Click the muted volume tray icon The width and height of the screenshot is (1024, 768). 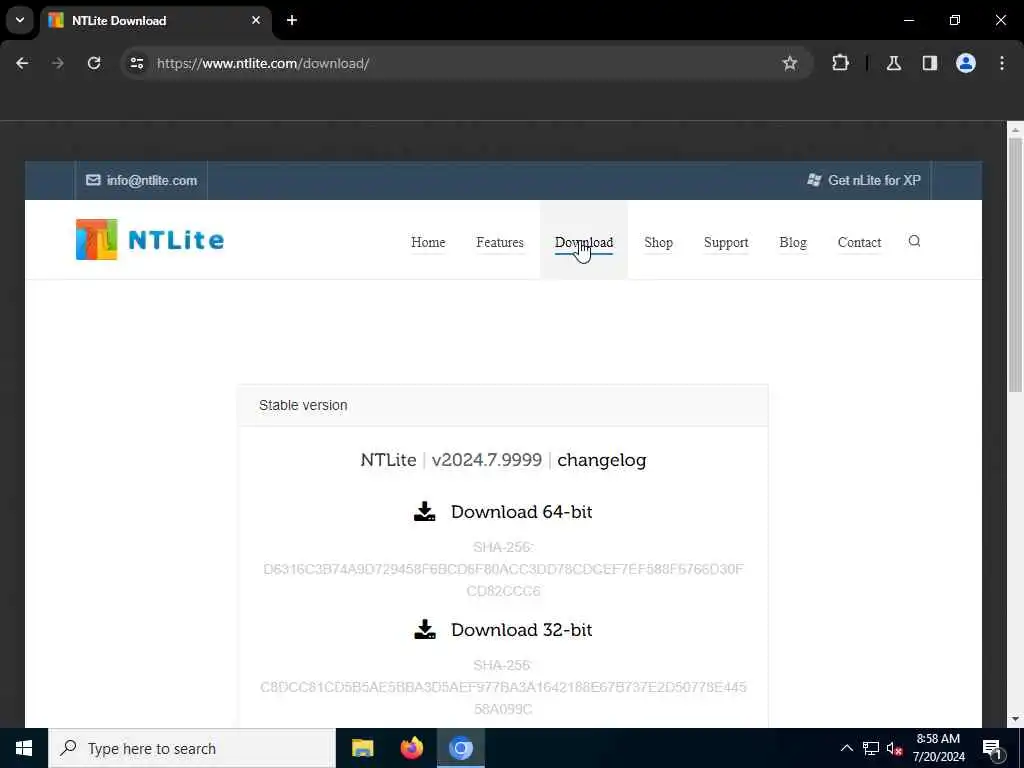pos(894,748)
